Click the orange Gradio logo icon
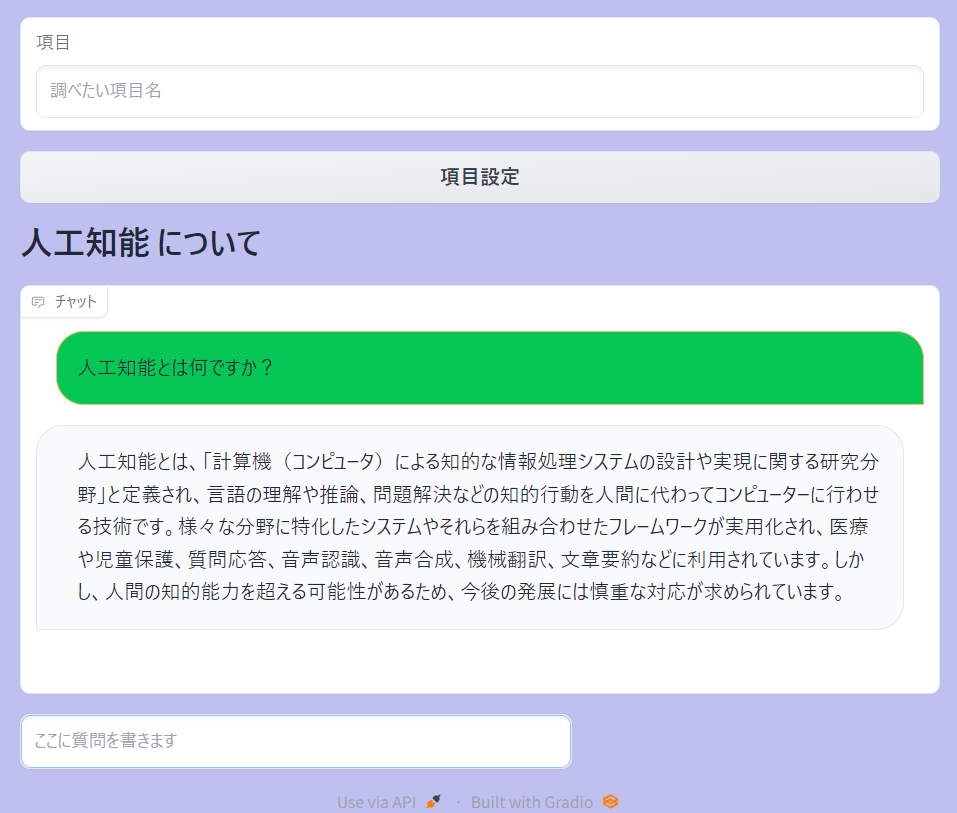The image size is (957, 813). (x=610, y=802)
